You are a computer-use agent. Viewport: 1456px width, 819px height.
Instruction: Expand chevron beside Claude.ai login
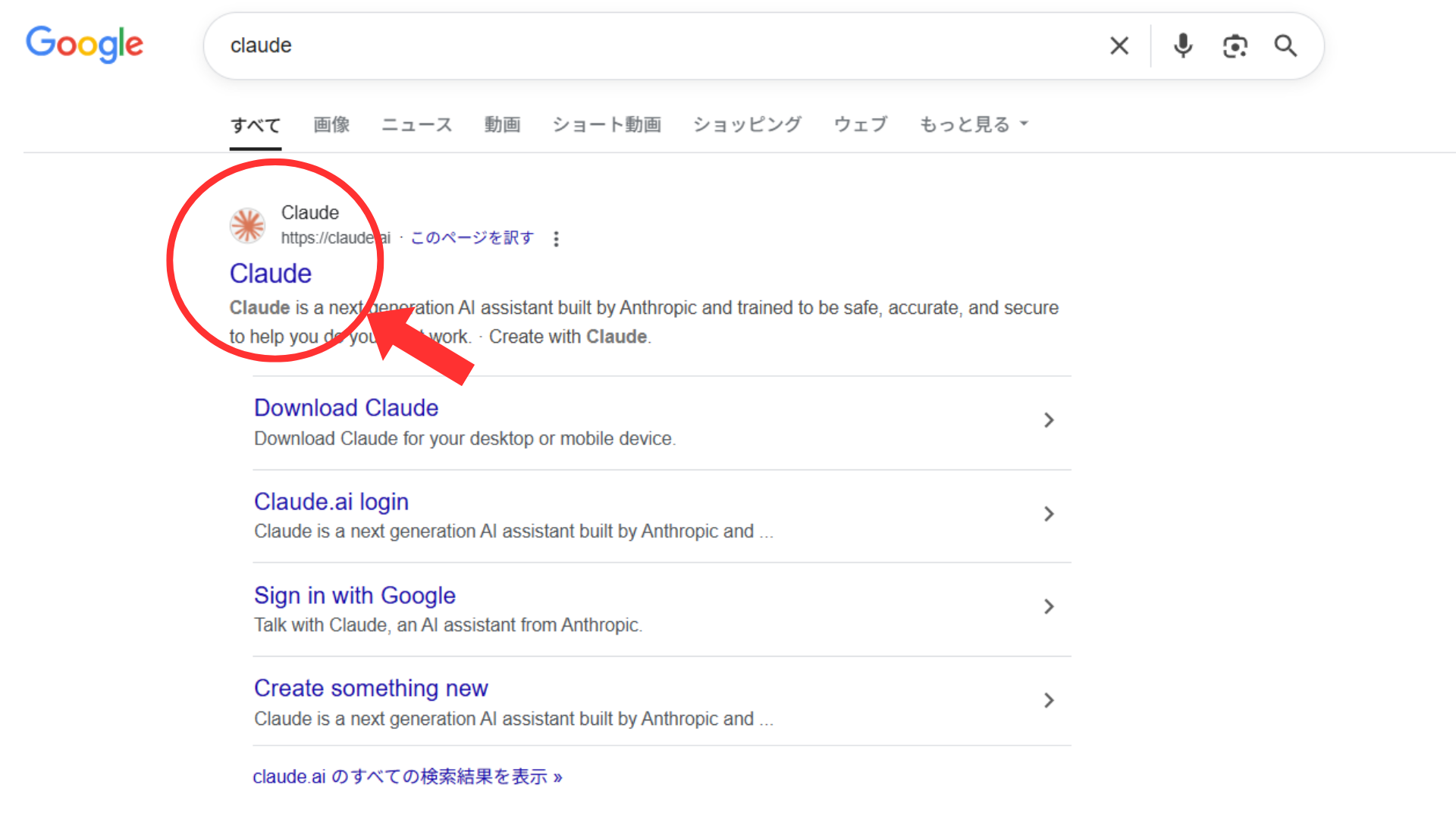1049,514
